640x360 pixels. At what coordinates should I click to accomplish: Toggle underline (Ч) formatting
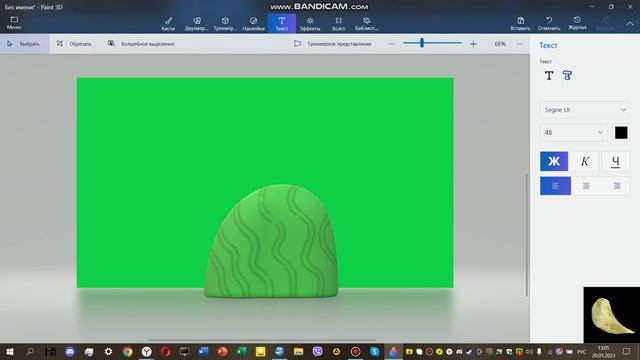616,161
